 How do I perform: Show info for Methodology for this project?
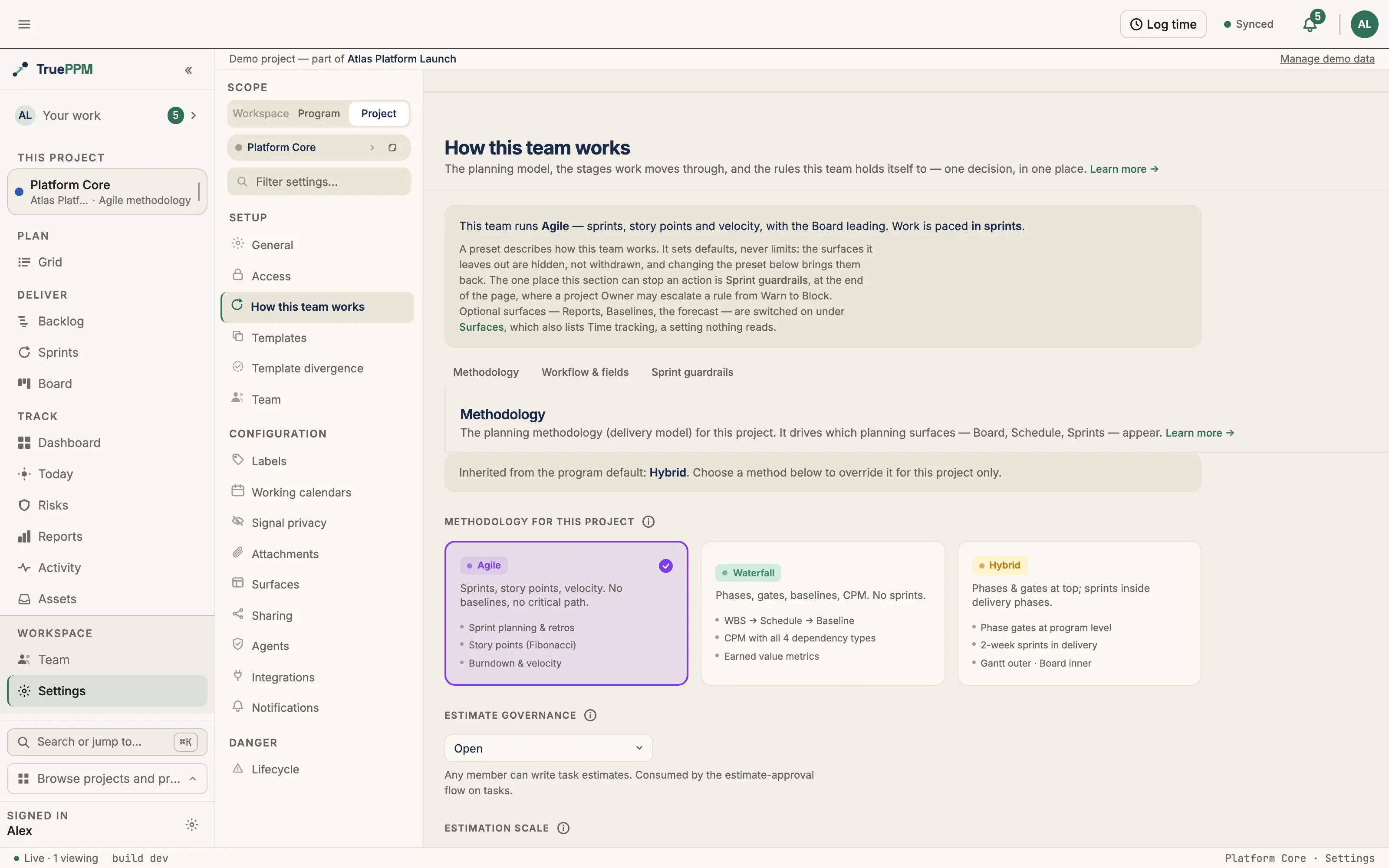point(648,522)
